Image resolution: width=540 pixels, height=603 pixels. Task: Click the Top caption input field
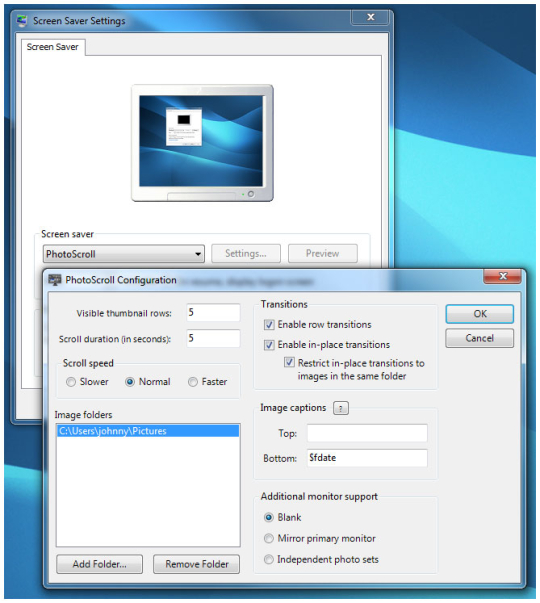coord(367,433)
